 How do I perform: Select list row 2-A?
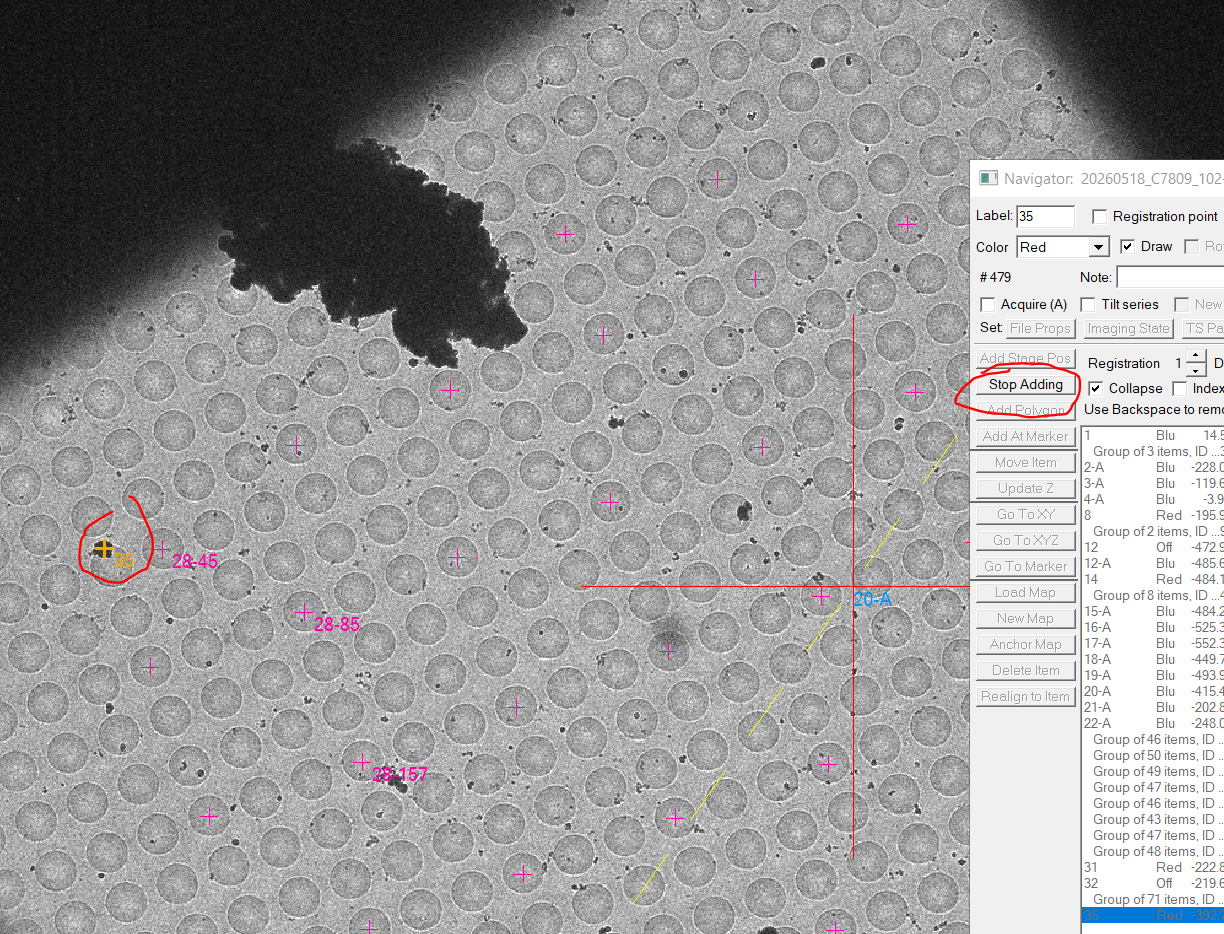1153,467
